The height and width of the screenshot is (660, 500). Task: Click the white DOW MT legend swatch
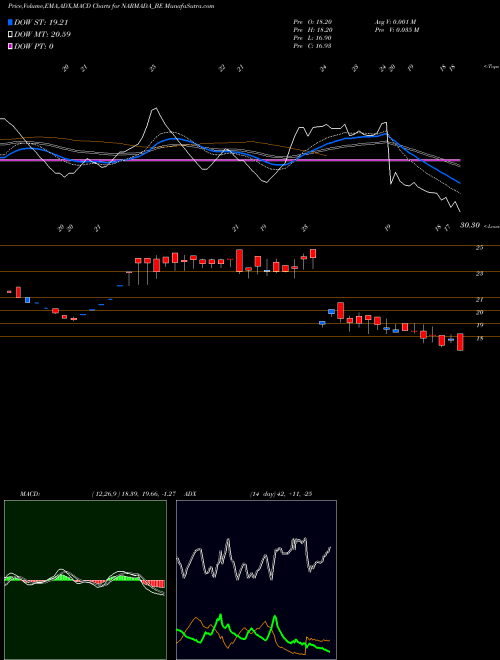(x=10, y=34)
